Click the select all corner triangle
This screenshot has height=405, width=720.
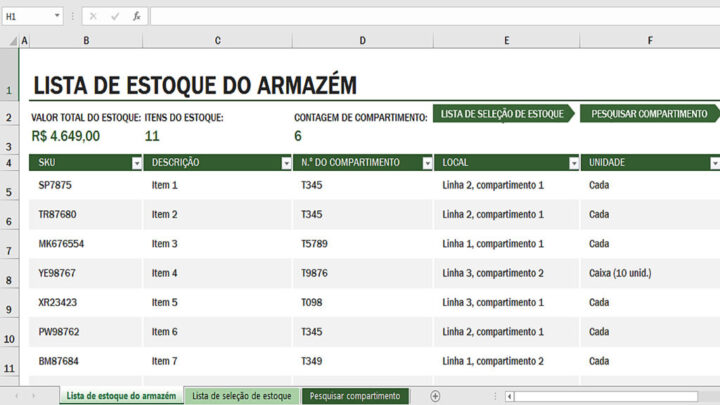click(11, 40)
